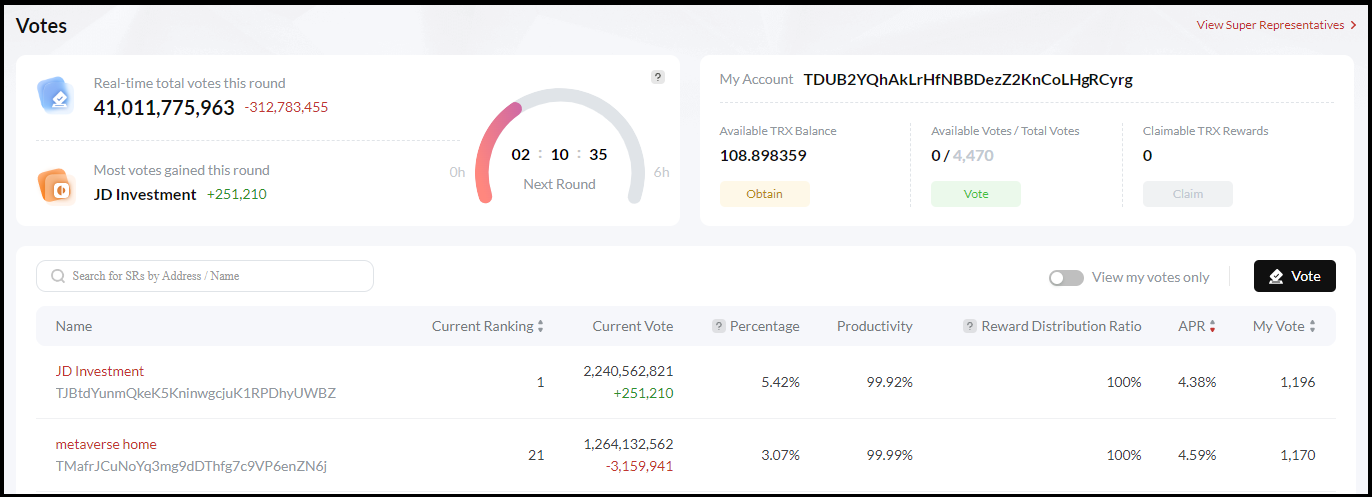1372x497 pixels.
Task: Click available TRX balance 108.898359
Action: click(763, 155)
